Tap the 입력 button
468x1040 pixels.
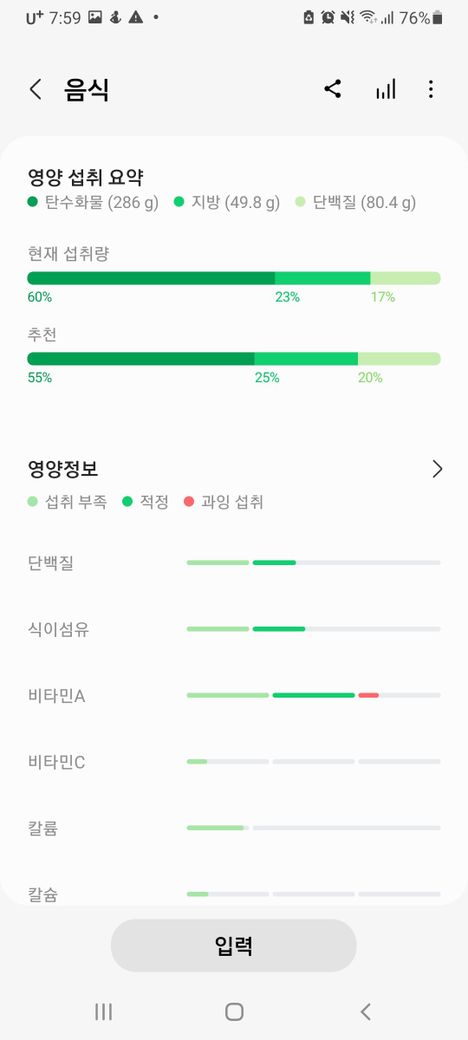coord(233,945)
